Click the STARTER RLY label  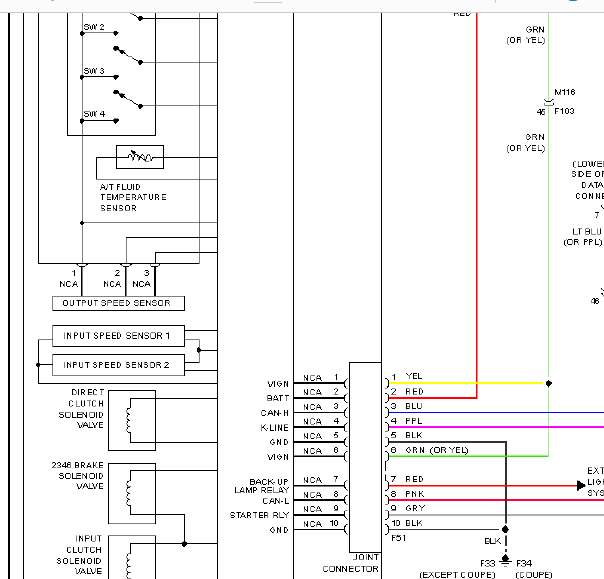(x=259, y=515)
